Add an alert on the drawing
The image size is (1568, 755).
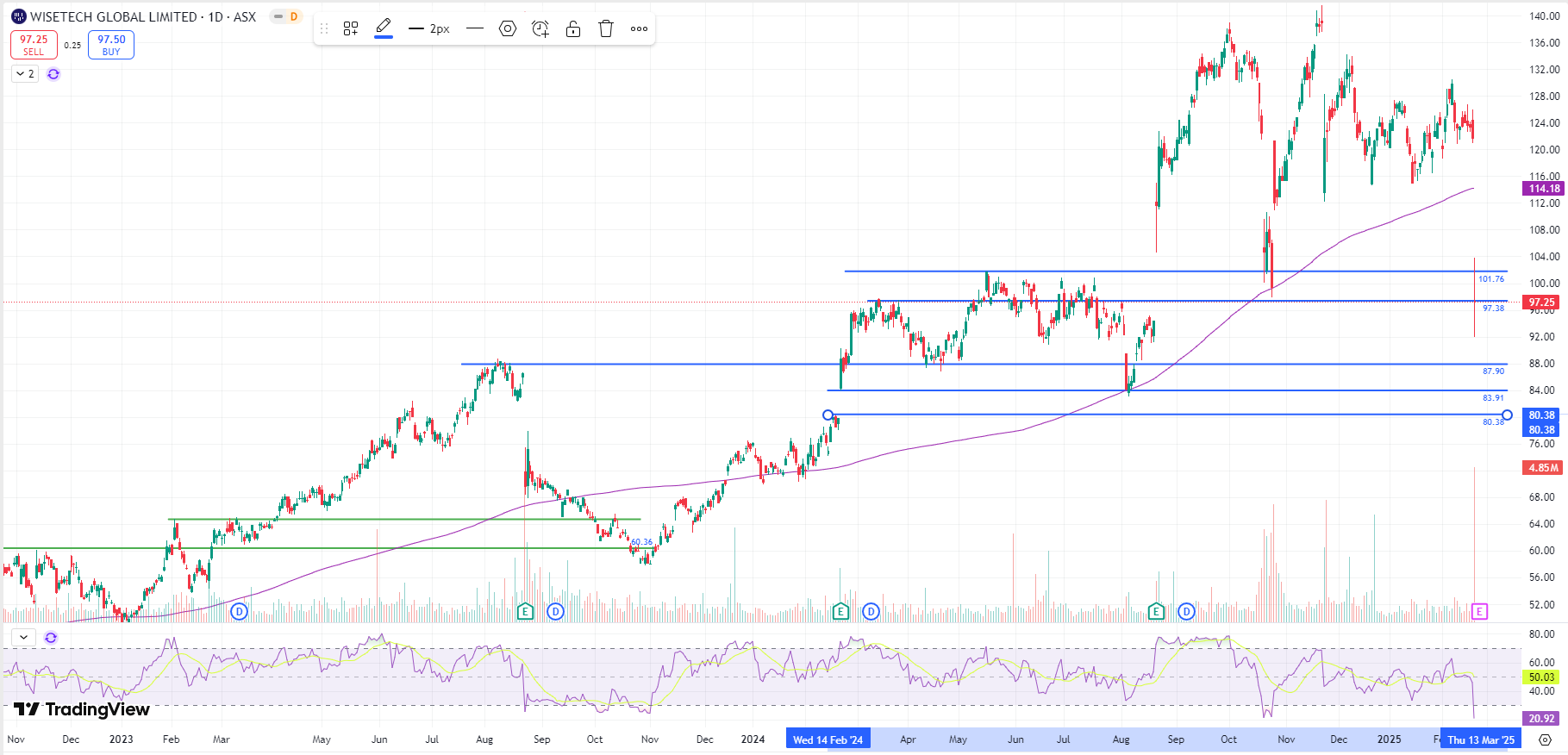[x=540, y=28]
